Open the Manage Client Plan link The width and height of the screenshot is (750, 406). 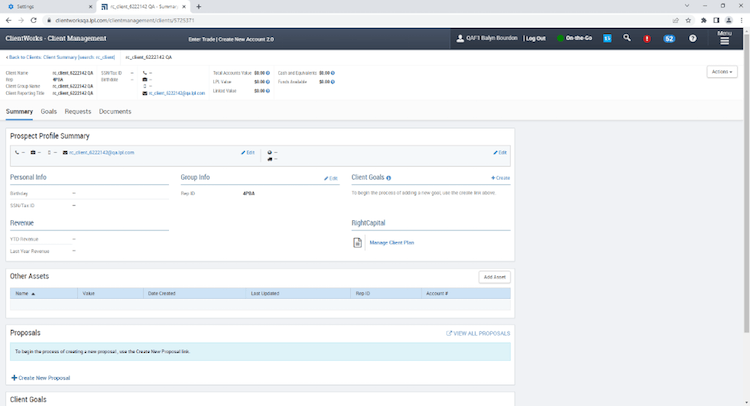391,243
